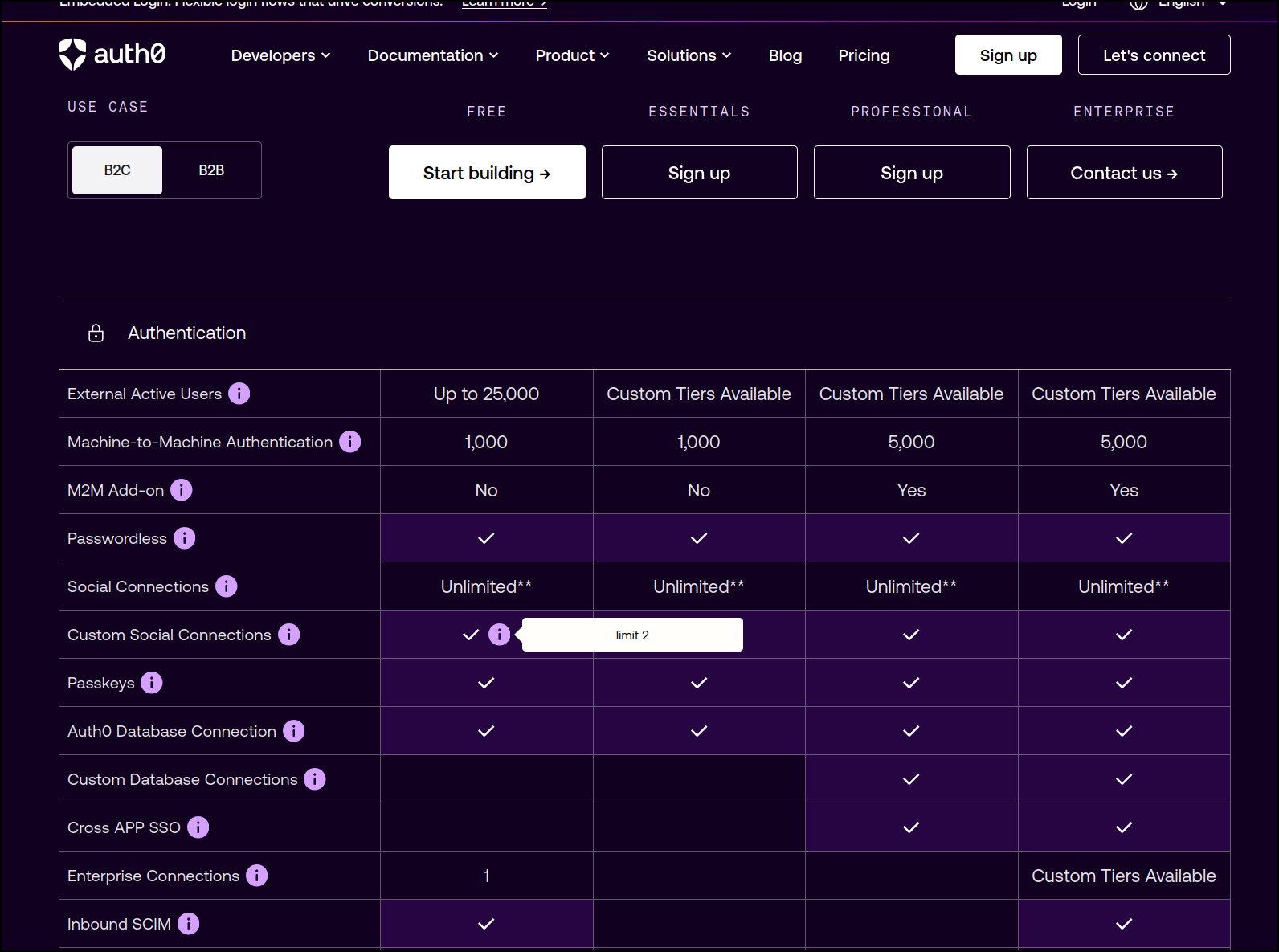Click Sign up under Essentials plan

700,173
